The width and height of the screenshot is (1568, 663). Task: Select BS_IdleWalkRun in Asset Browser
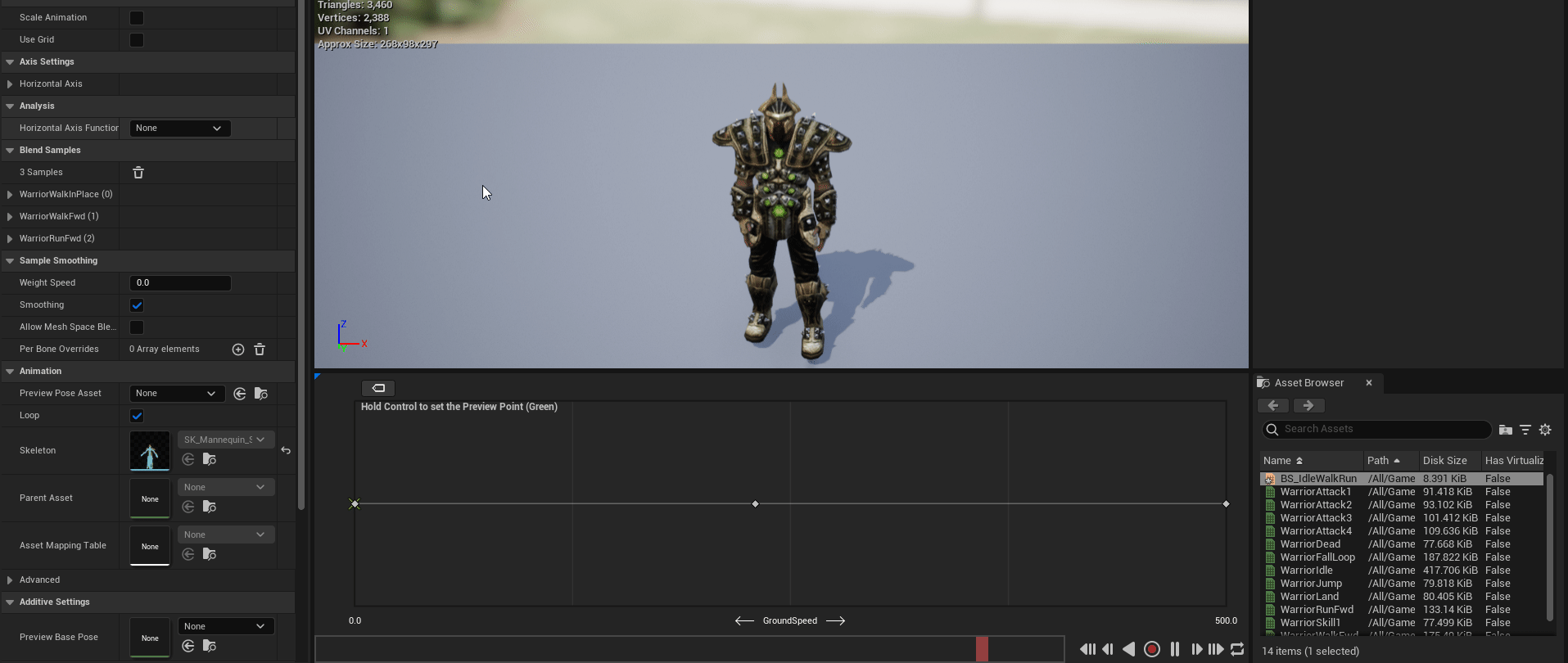[1401, 479]
